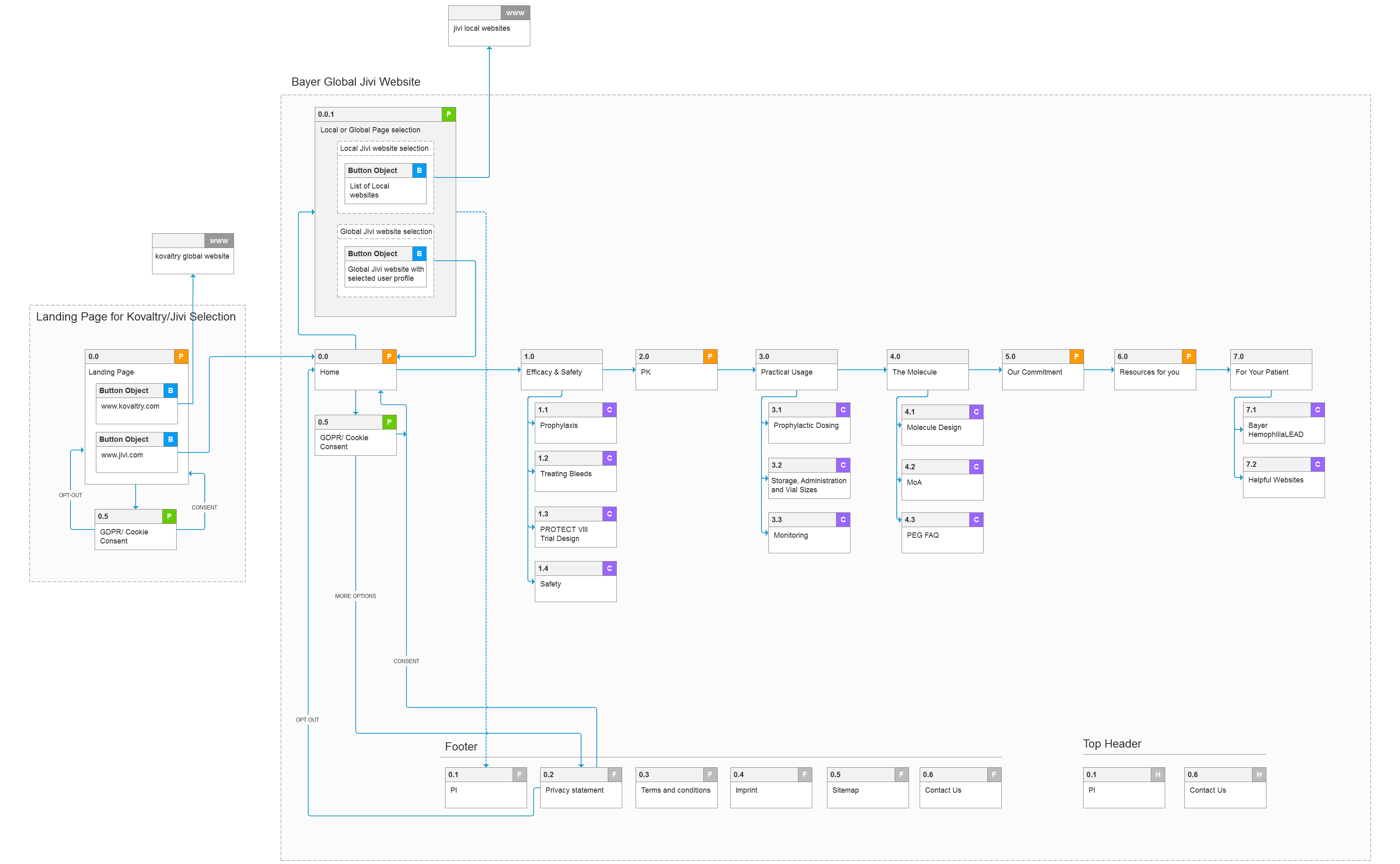Image resolution: width=1400 pixels, height=864 pixels.
Task: Click the List of Local websites text
Action: [370, 191]
